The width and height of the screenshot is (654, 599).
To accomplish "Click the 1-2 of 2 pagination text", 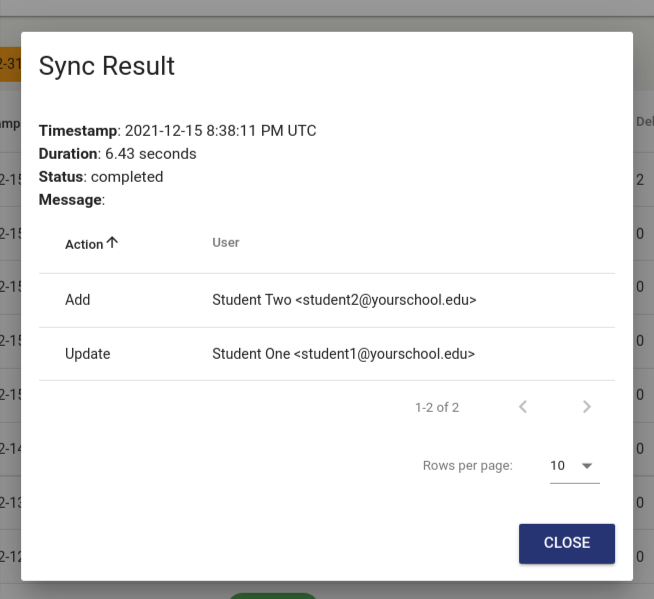I will 437,407.
